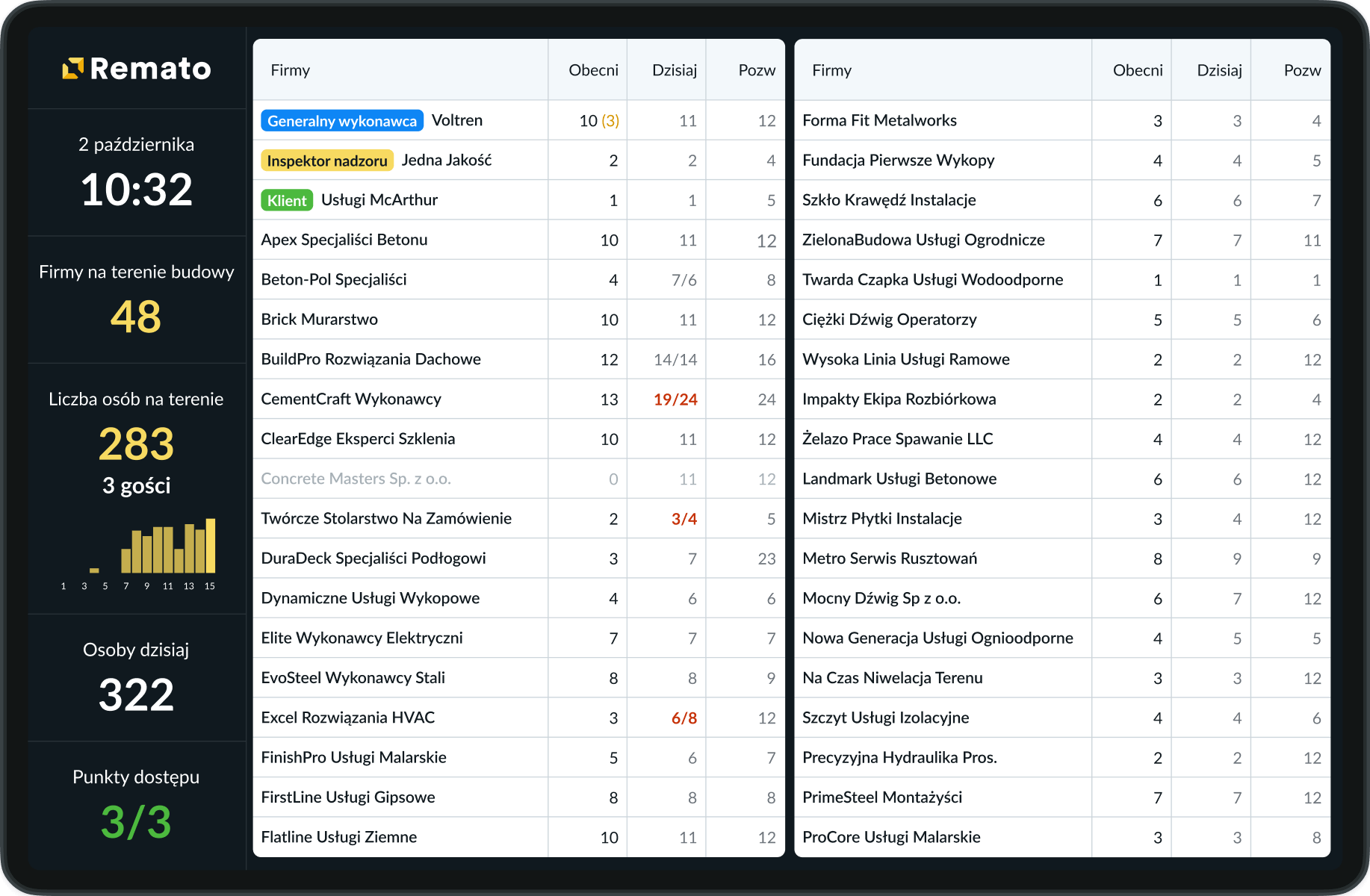Click right table Pozw column header
Viewport: 1370px width, 896px height.
pos(1301,70)
